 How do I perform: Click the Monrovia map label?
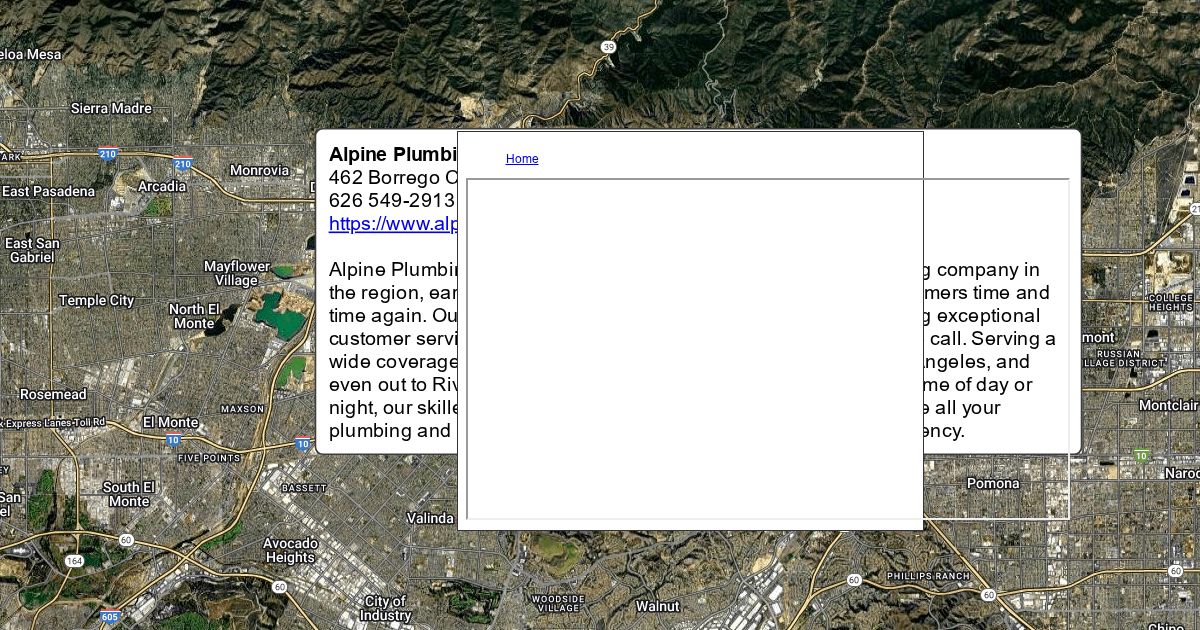(259, 170)
